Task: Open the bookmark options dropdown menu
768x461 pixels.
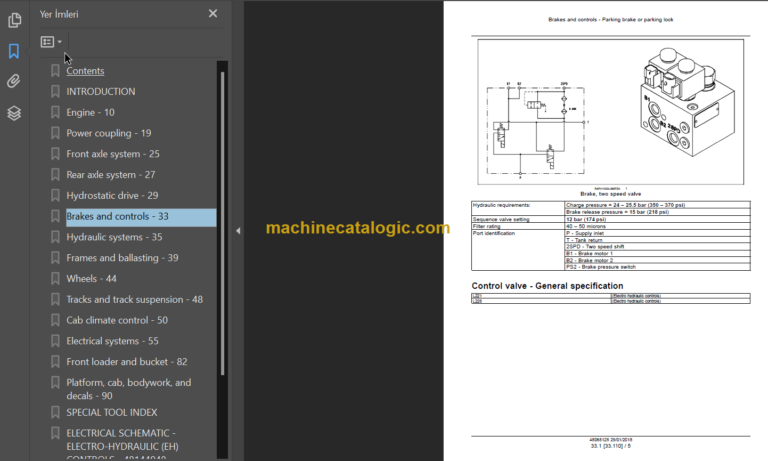Action: click(x=51, y=42)
